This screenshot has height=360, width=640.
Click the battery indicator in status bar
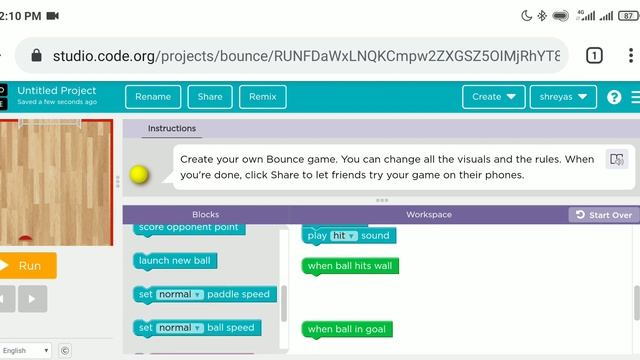click(629, 16)
